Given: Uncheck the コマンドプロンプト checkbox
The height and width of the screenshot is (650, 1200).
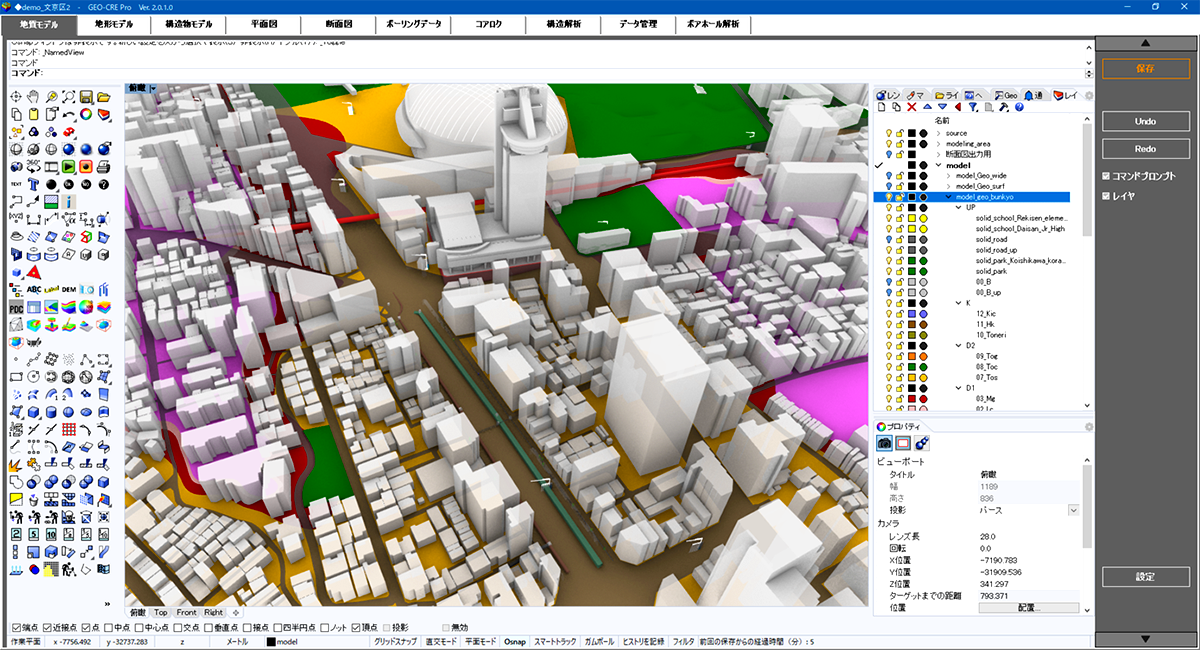Looking at the screenshot, I should pyautogui.click(x=1105, y=176).
